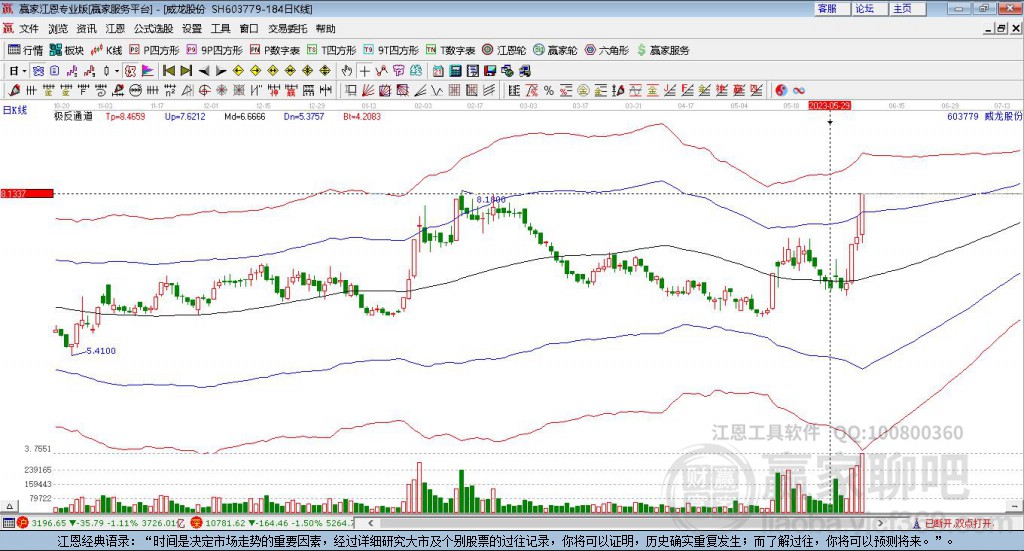The image size is (1024, 551).
Task: Click the 论坛 forum button
Action: pos(870,8)
